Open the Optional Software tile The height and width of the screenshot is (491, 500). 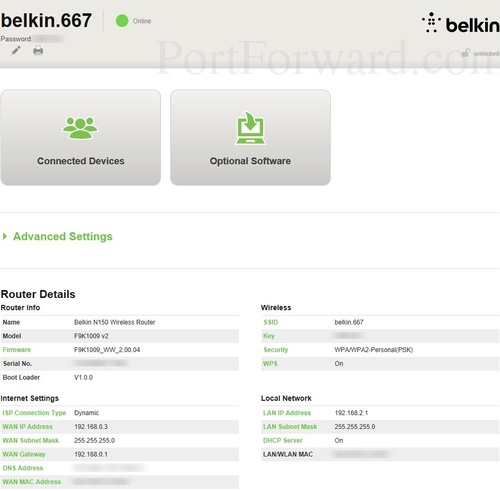(250, 137)
